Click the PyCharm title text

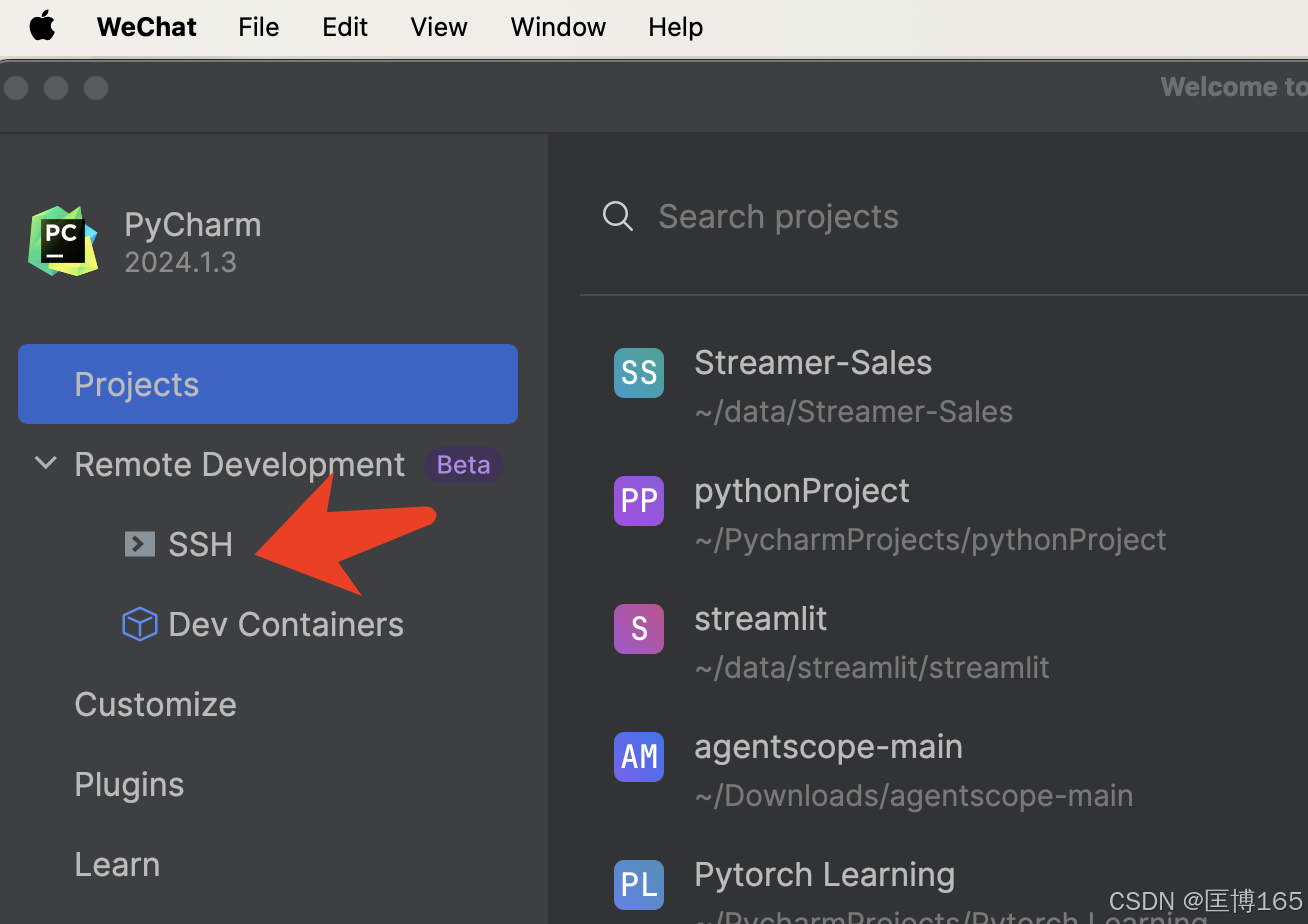[x=193, y=225]
